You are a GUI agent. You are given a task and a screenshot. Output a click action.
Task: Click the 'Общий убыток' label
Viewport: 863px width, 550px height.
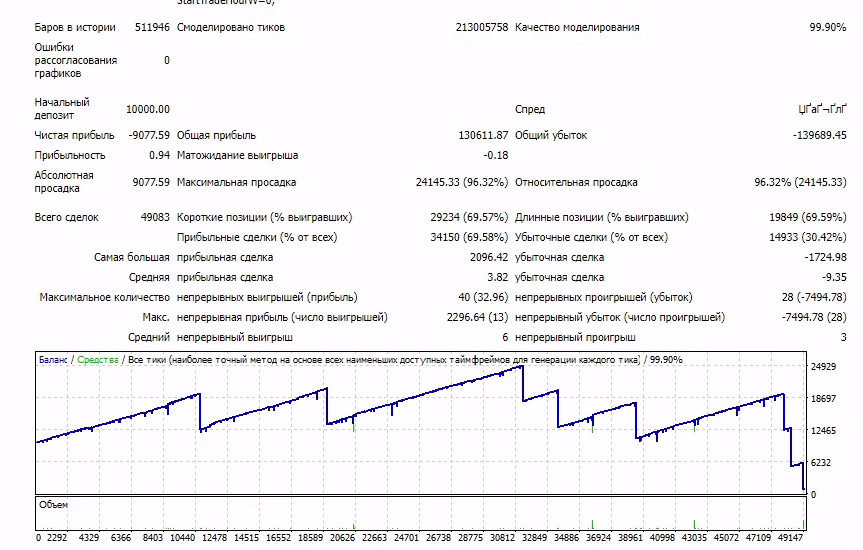point(551,135)
